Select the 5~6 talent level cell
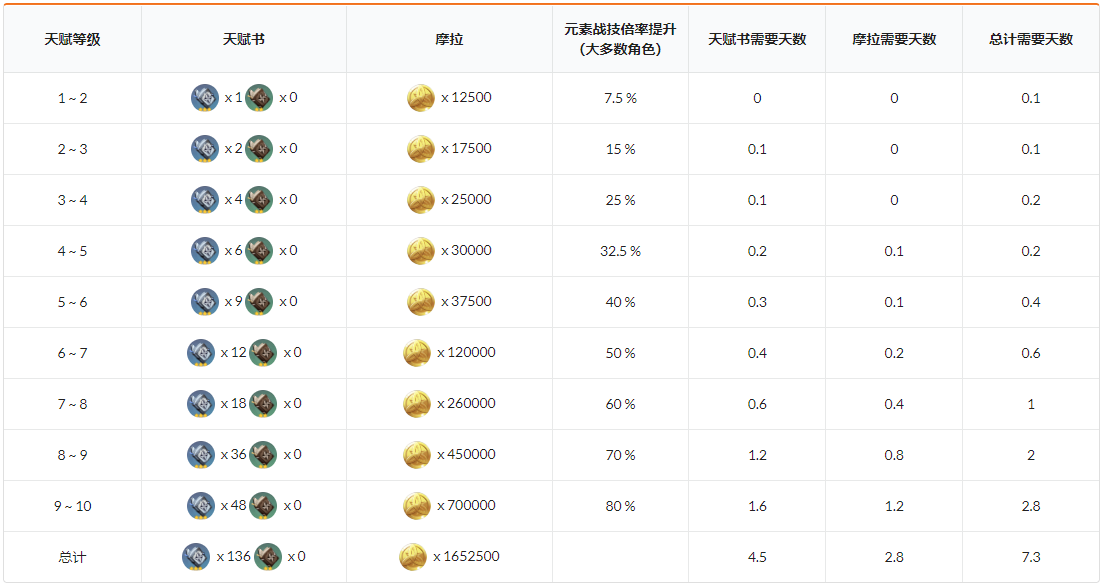The image size is (1102, 586). tap(72, 302)
